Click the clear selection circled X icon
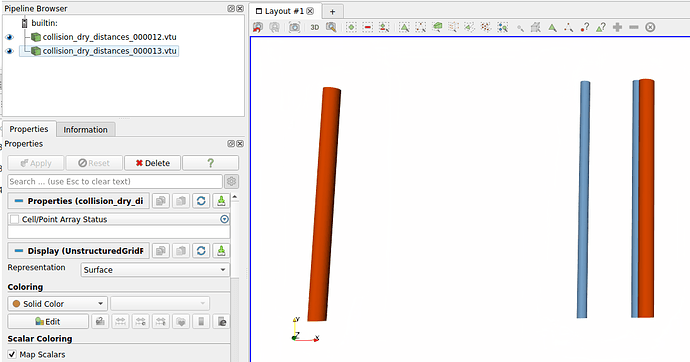Image resolution: width=690 pixels, height=362 pixels. pos(650,27)
